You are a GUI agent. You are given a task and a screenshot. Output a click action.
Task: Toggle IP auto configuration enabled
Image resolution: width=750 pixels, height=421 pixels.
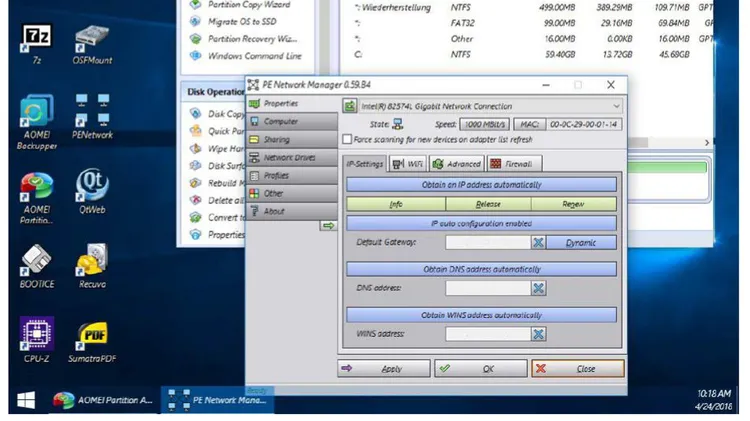[481, 223]
